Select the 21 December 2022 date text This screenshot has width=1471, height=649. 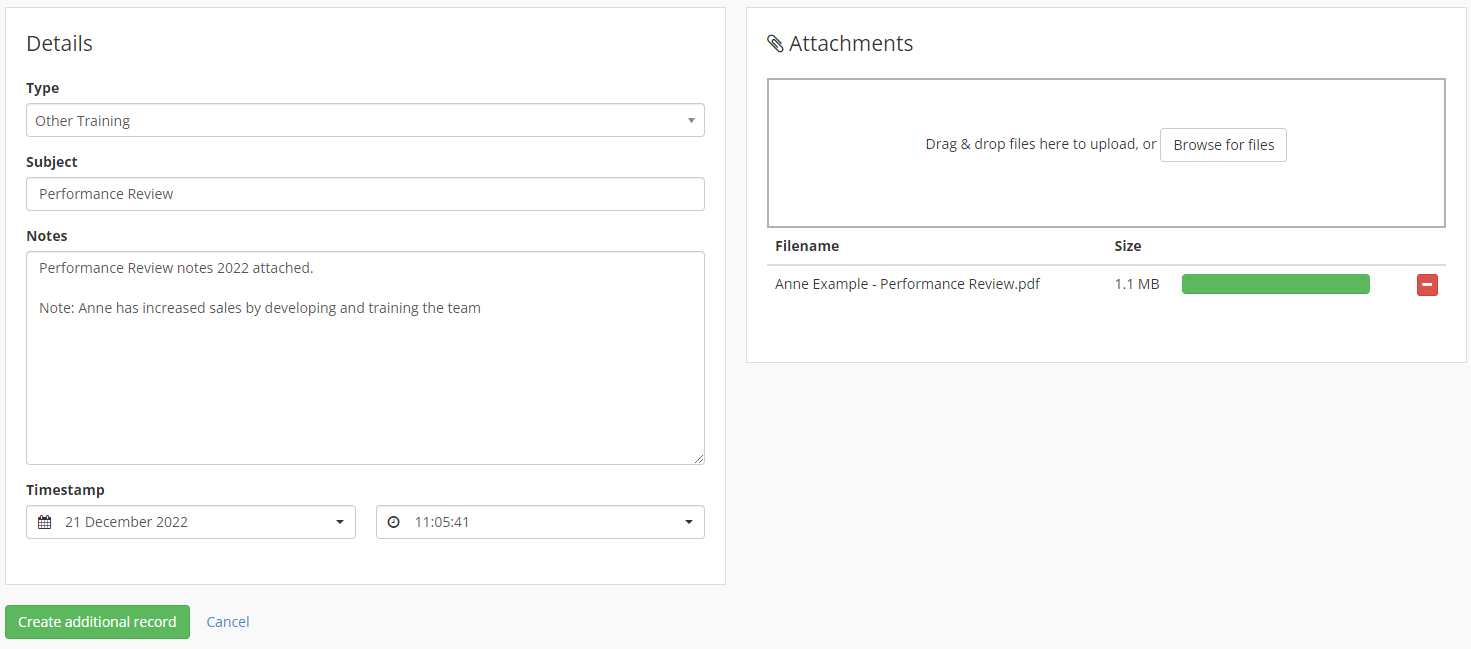(x=126, y=522)
